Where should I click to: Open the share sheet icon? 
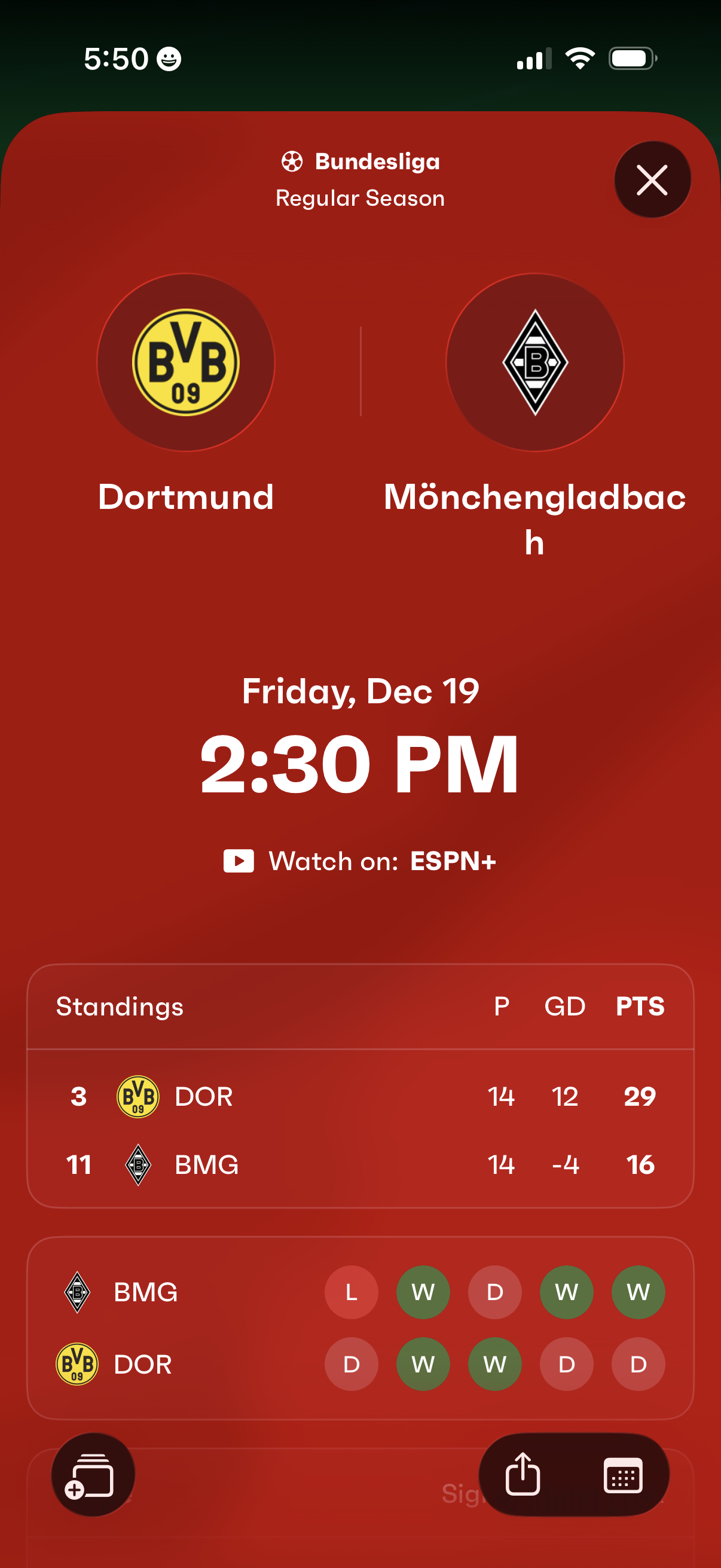pos(523,1474)
